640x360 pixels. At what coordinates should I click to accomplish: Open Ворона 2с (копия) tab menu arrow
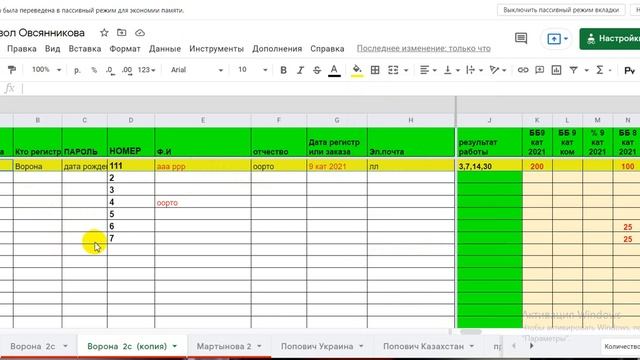[x=175, y=346]
